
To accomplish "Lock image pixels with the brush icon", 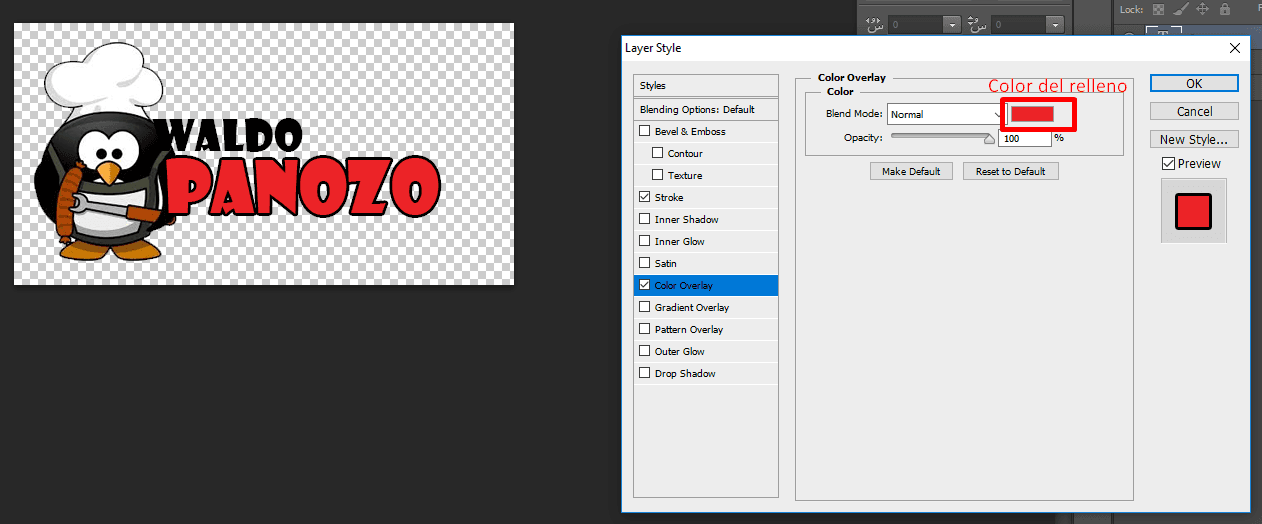I will point(1181,9).
